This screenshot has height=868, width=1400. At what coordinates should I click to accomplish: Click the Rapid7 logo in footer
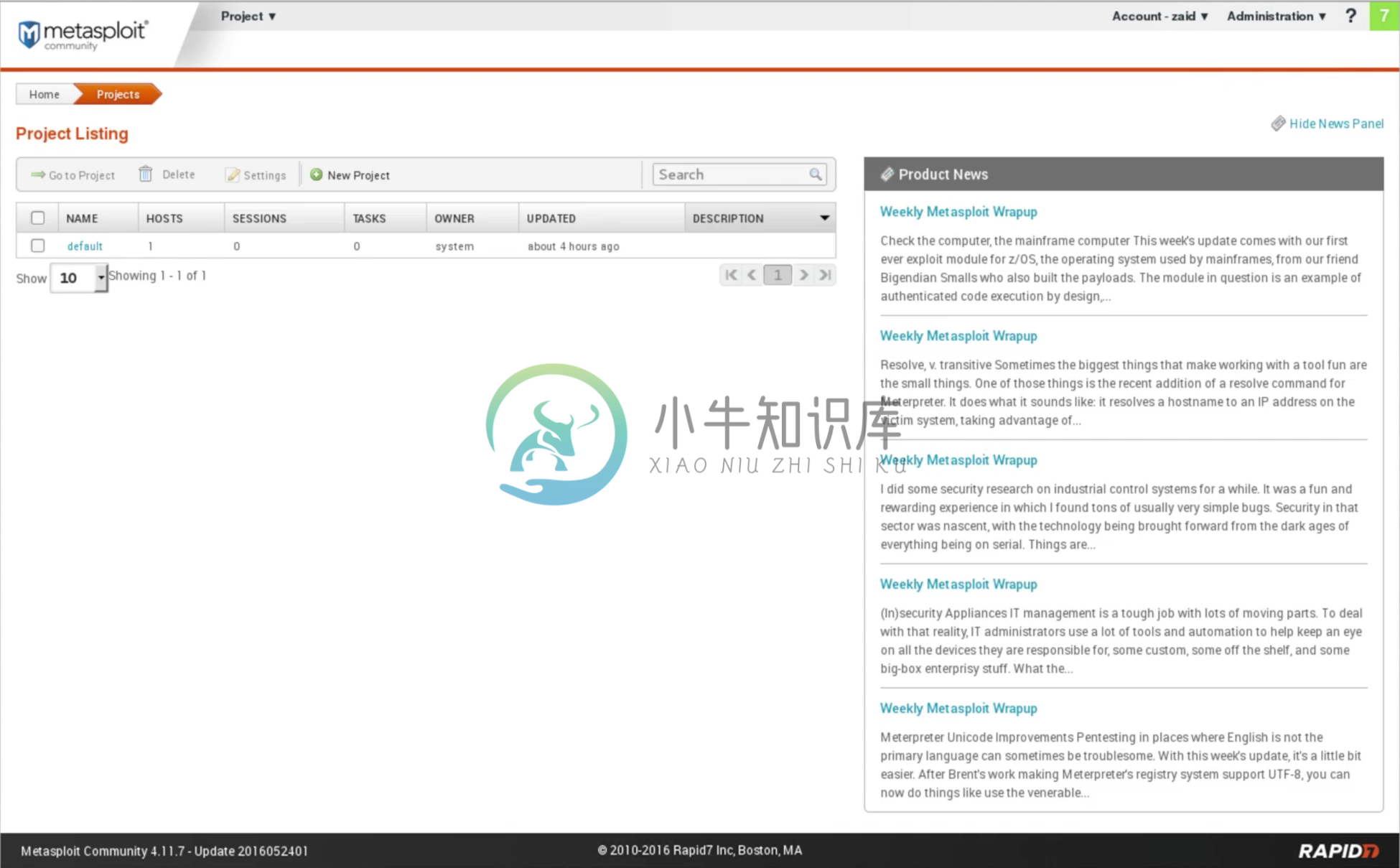point(1339,851)
